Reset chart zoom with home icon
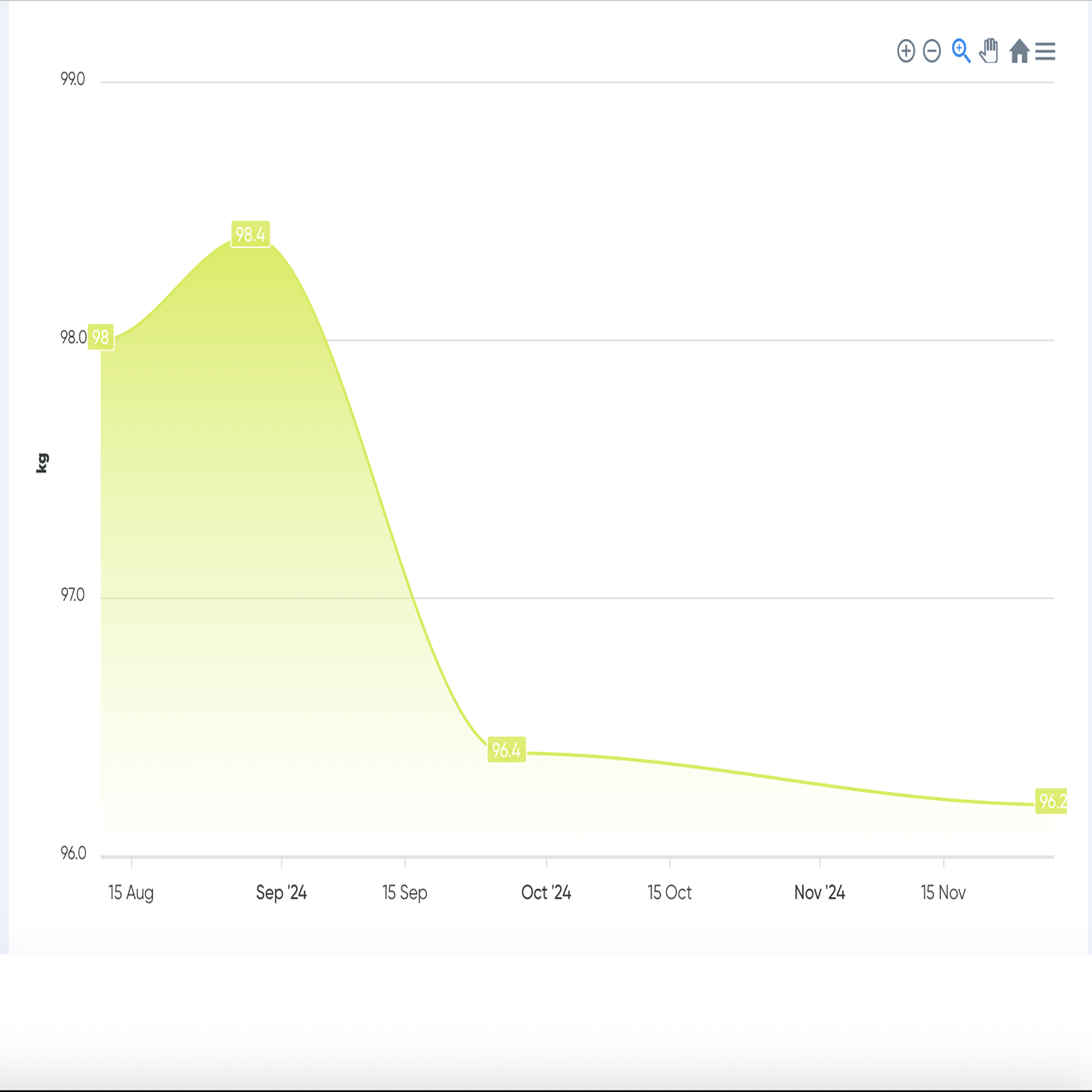Image resolution: width=1092 pixels, height=1092 pixels. tap(1019, 51)
